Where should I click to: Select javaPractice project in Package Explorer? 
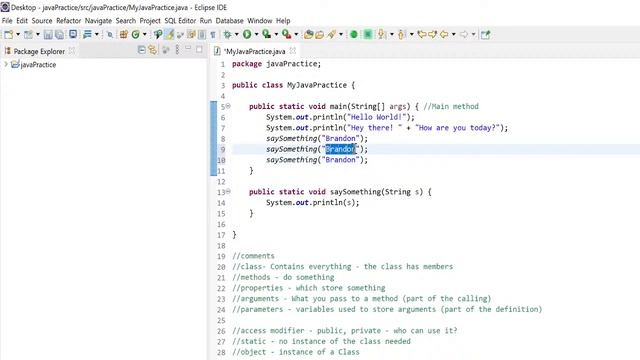[x=38, y=64]
